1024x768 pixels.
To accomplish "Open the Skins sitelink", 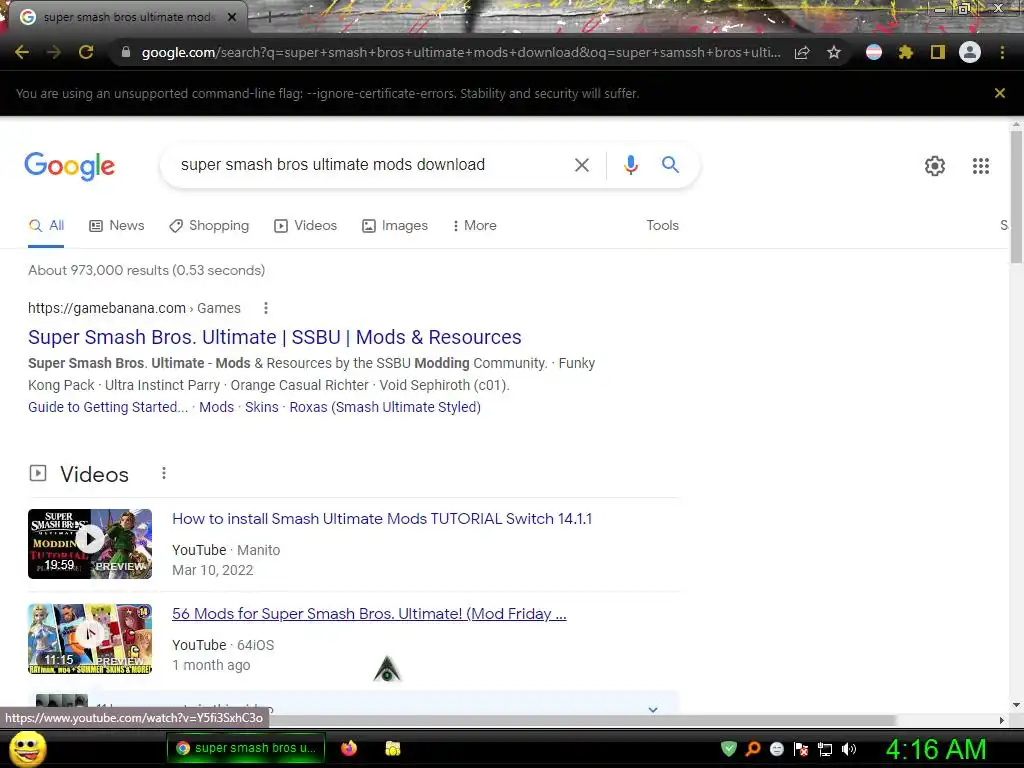I will [261, 407].
